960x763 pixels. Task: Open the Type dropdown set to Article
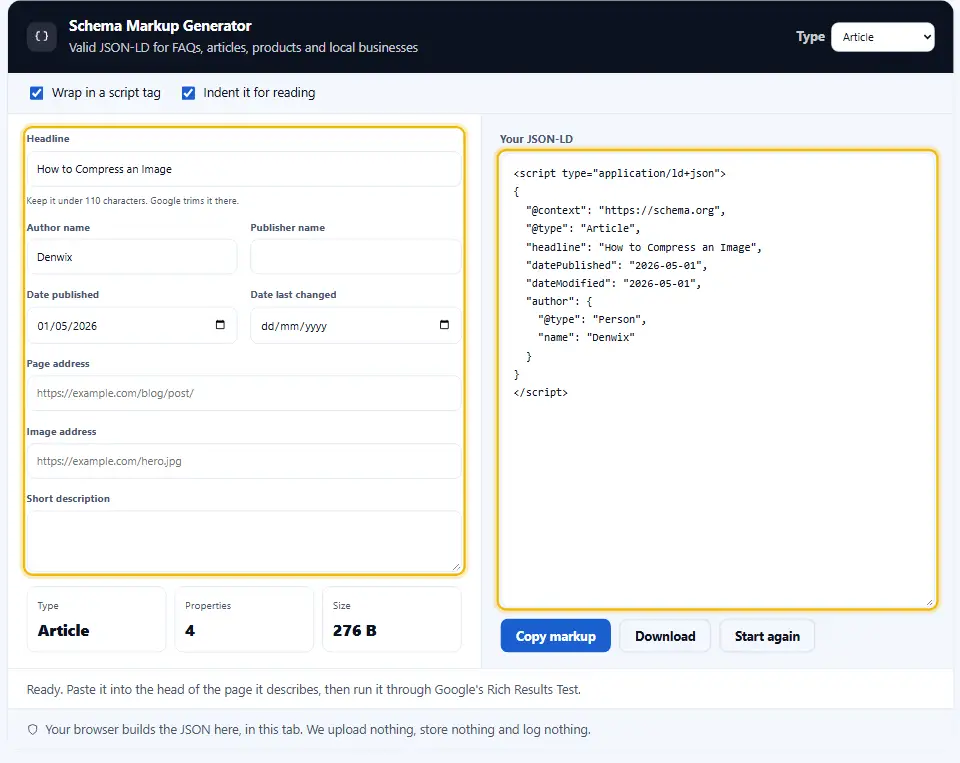coord(883,37)
